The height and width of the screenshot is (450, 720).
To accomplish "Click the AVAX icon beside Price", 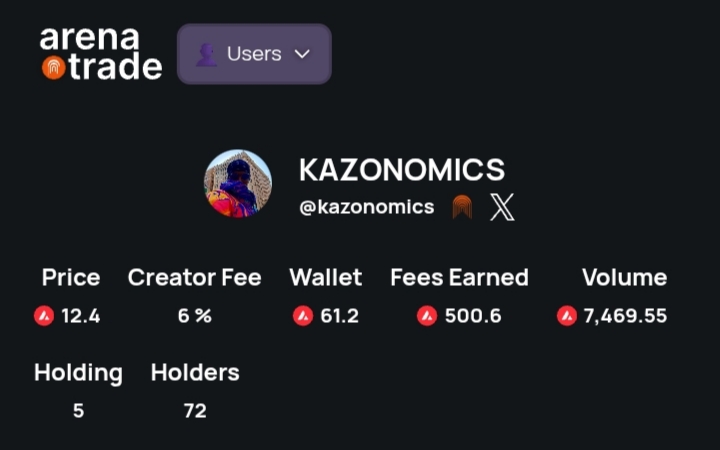I will tap(44, 316).
